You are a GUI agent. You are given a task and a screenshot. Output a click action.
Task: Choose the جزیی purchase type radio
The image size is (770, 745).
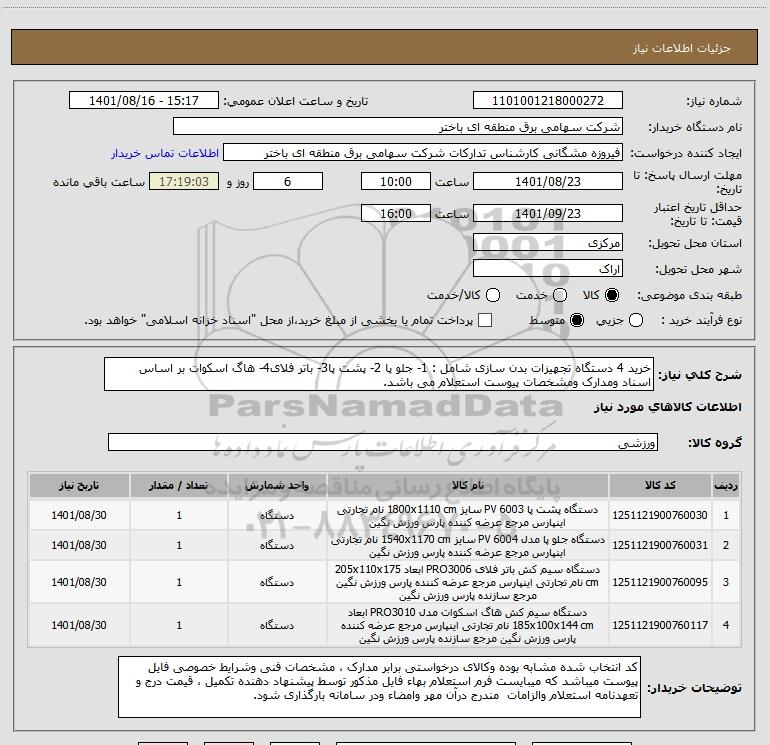(x=636, y=320)
